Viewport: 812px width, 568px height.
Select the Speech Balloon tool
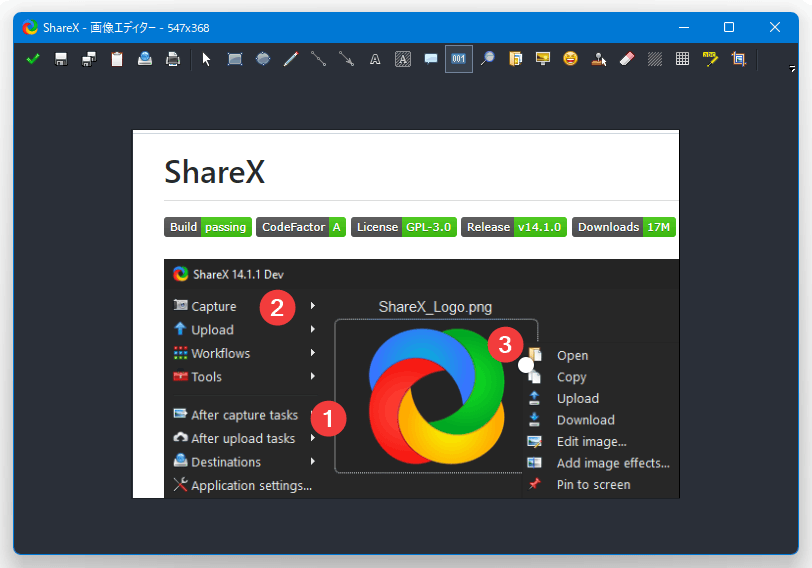[x=431, y=59]
